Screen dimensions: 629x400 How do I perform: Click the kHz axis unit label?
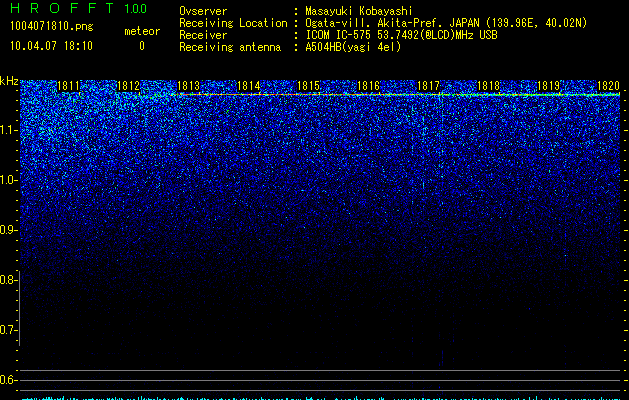9,81
